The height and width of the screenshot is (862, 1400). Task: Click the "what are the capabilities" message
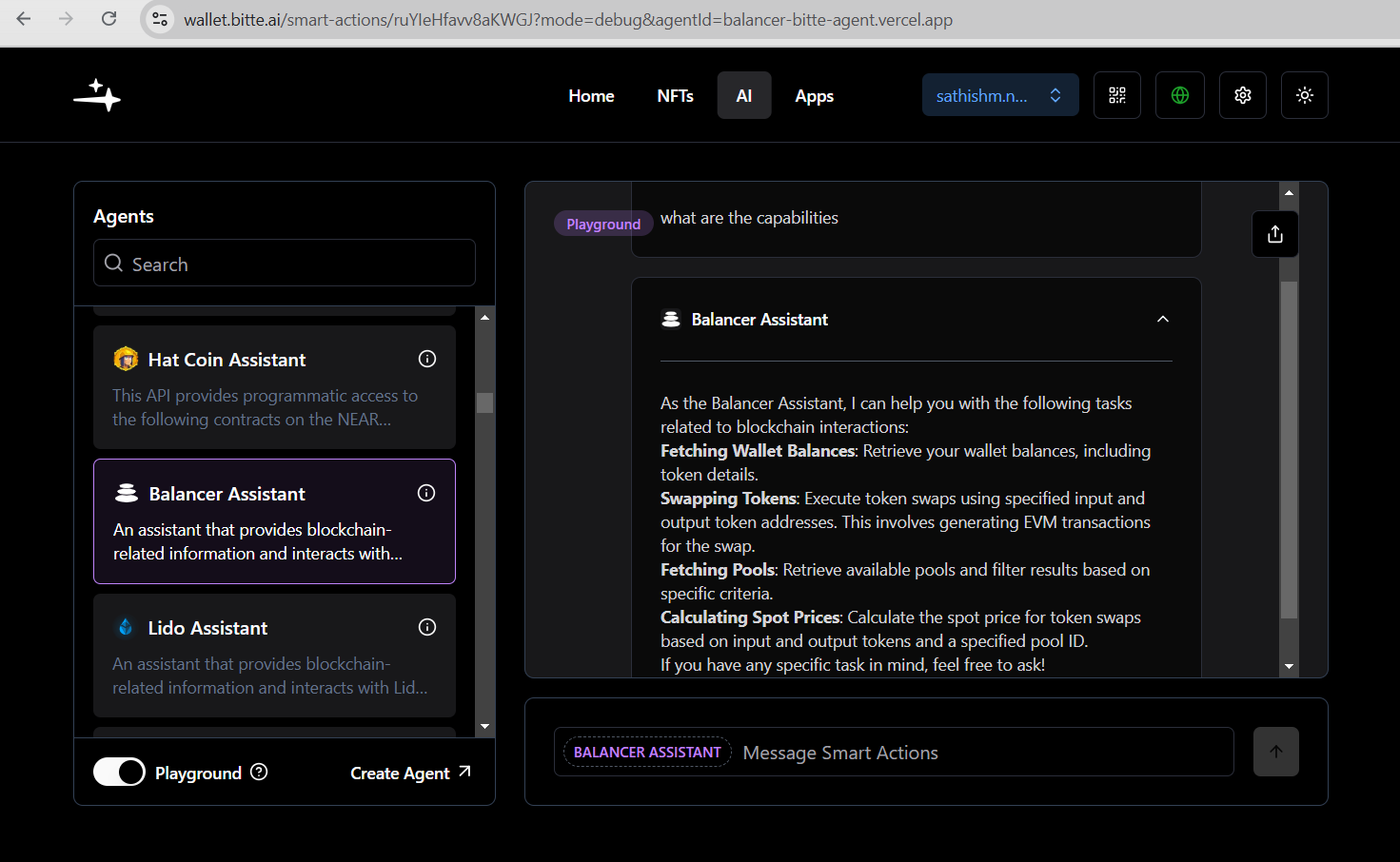pyautogui.click(x=749, y=218)
